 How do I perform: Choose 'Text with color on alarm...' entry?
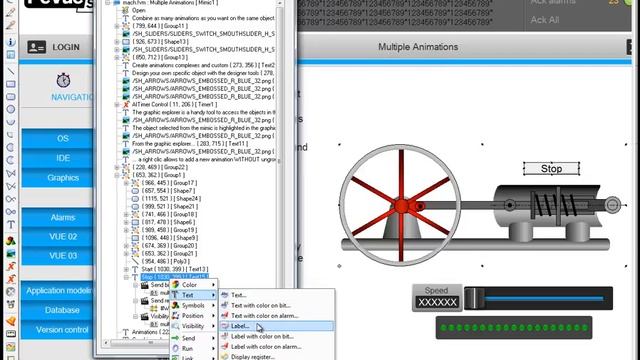(277, 316)
